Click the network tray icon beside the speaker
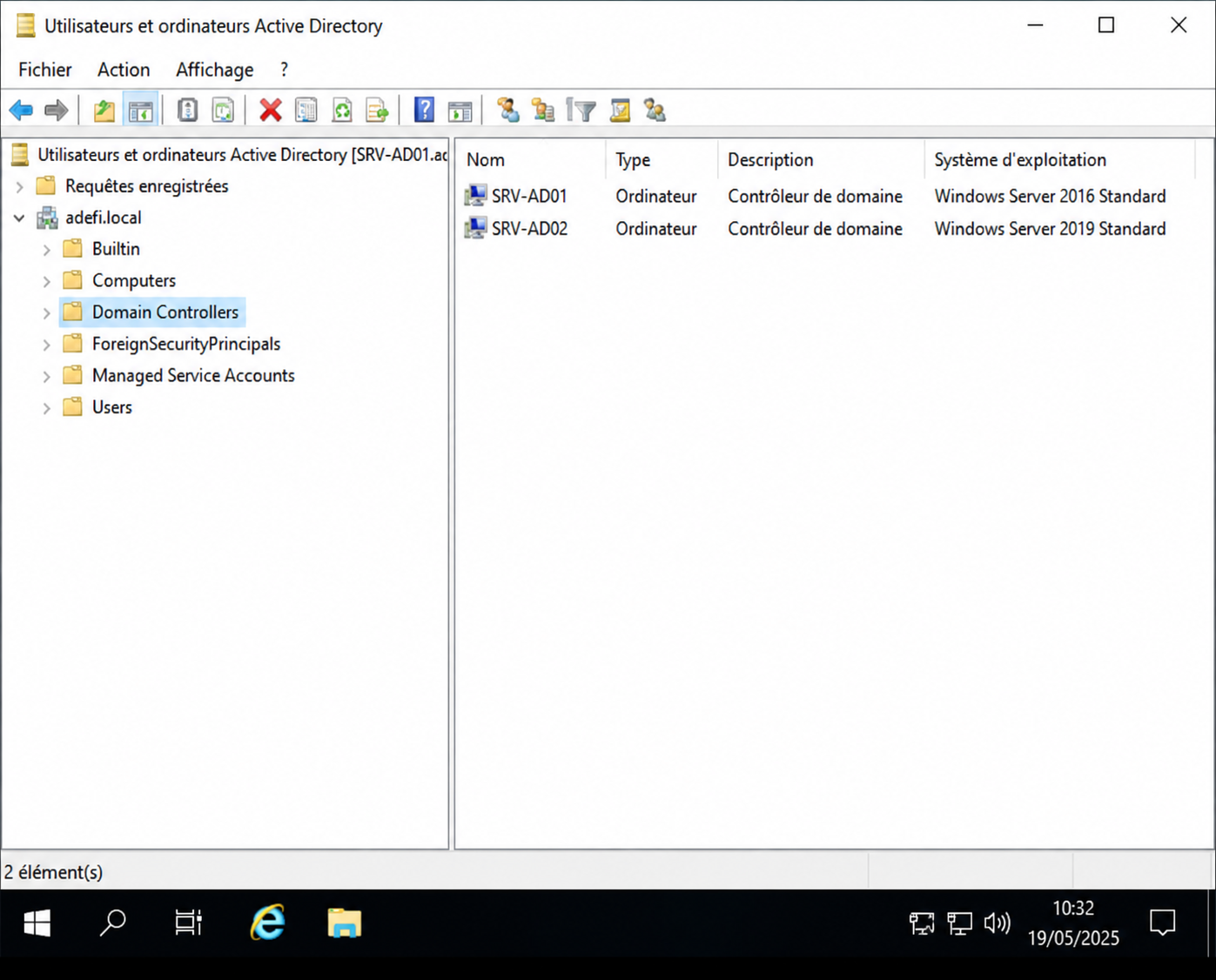This screenshot has width=1216, height=980. pyautogui.click(x=960, y=923)
